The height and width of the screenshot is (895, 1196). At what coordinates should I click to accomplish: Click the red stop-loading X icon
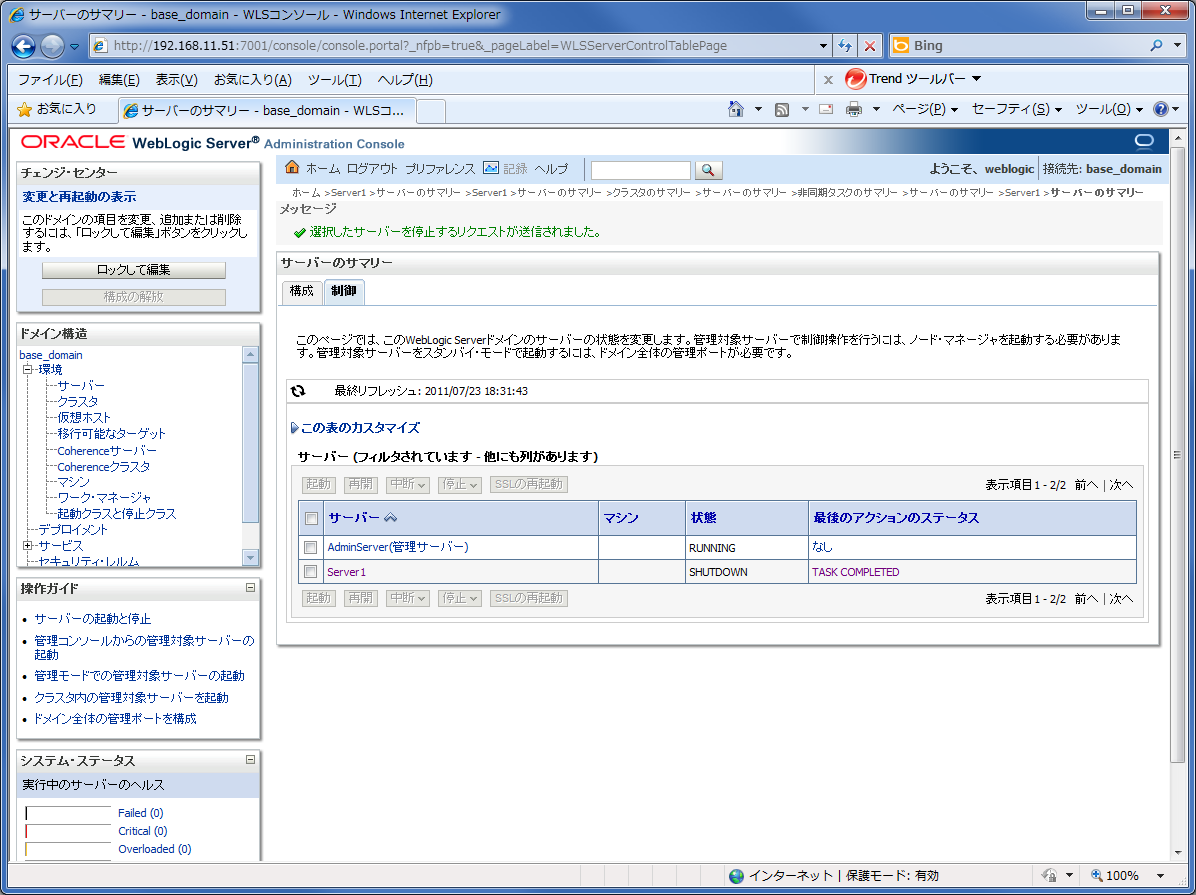pos(870,46)
